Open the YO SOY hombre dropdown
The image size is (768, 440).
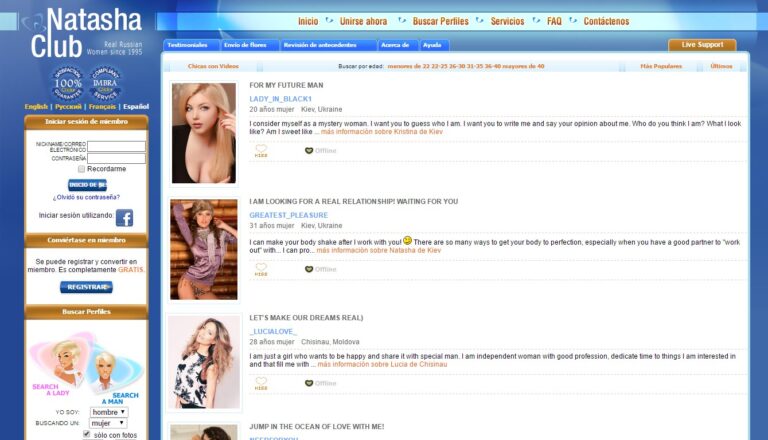coord(109,412)
